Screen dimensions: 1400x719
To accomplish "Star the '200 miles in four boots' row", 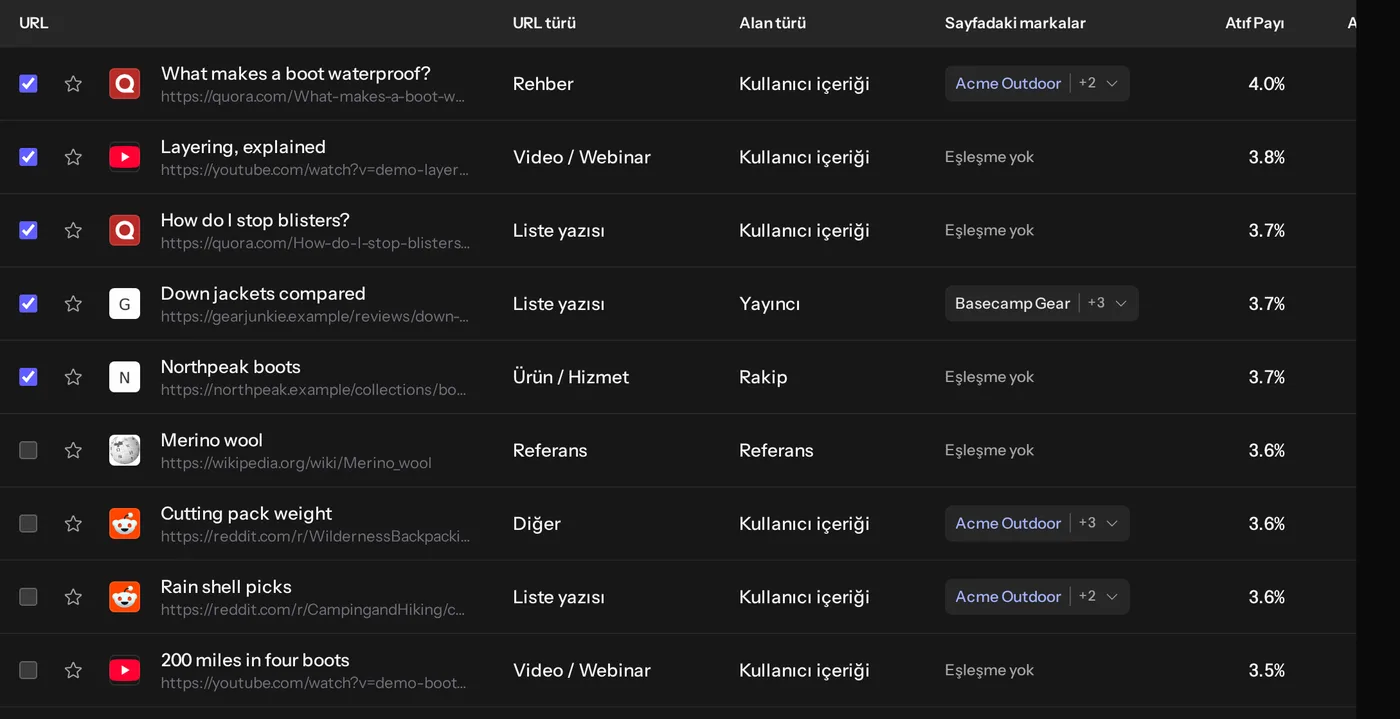I will 73,670.
